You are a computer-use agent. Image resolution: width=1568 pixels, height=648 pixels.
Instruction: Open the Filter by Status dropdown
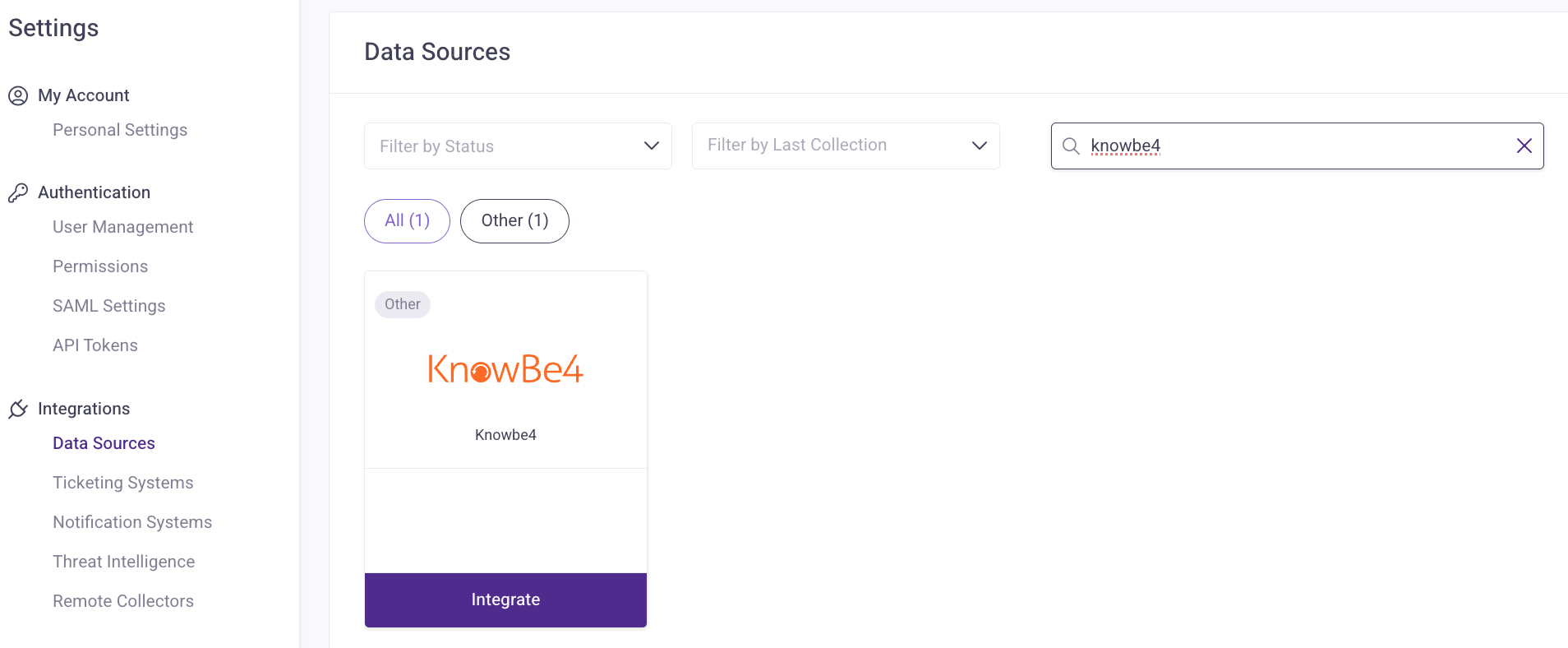click(517, 146)
